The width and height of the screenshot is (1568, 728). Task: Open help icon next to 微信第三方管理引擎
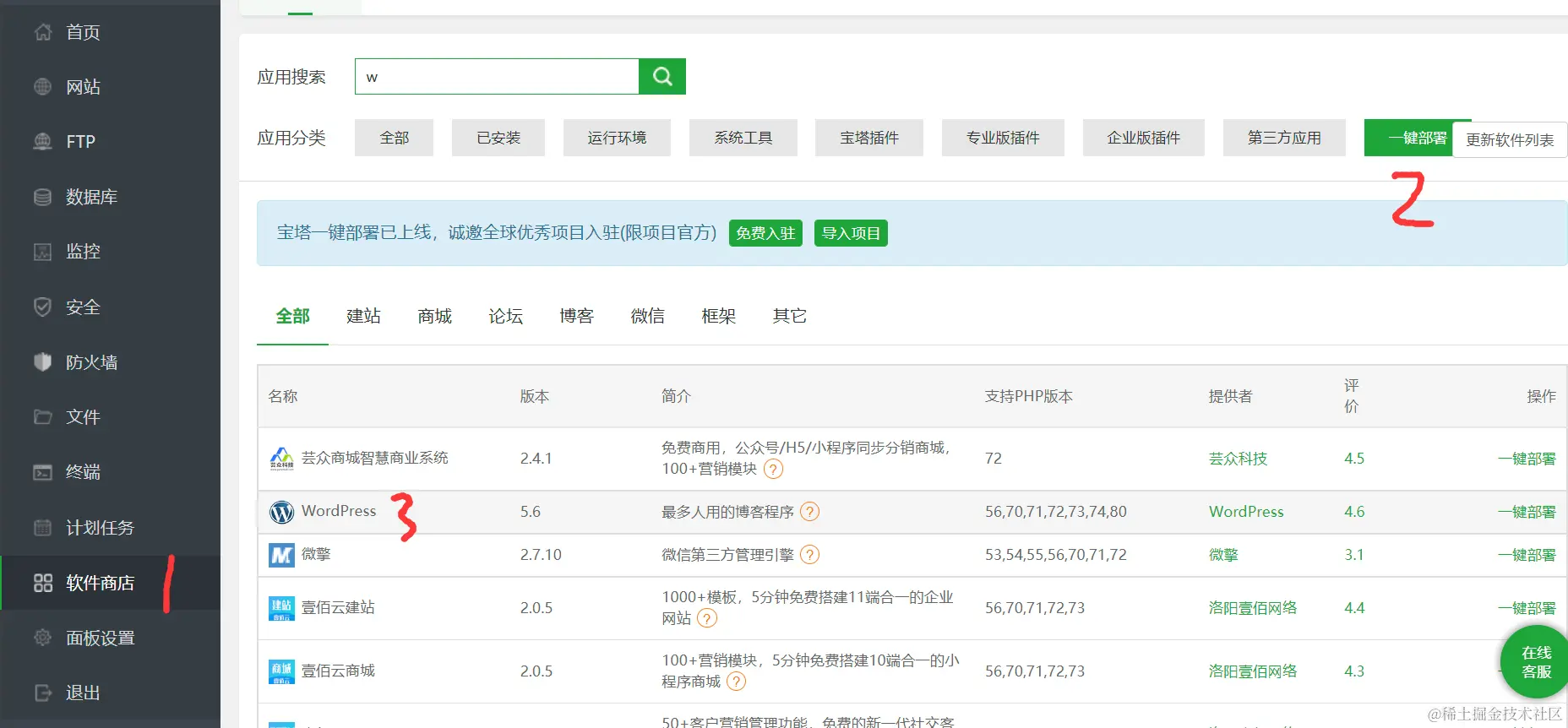pyautogui.click(x=809, y=555)
